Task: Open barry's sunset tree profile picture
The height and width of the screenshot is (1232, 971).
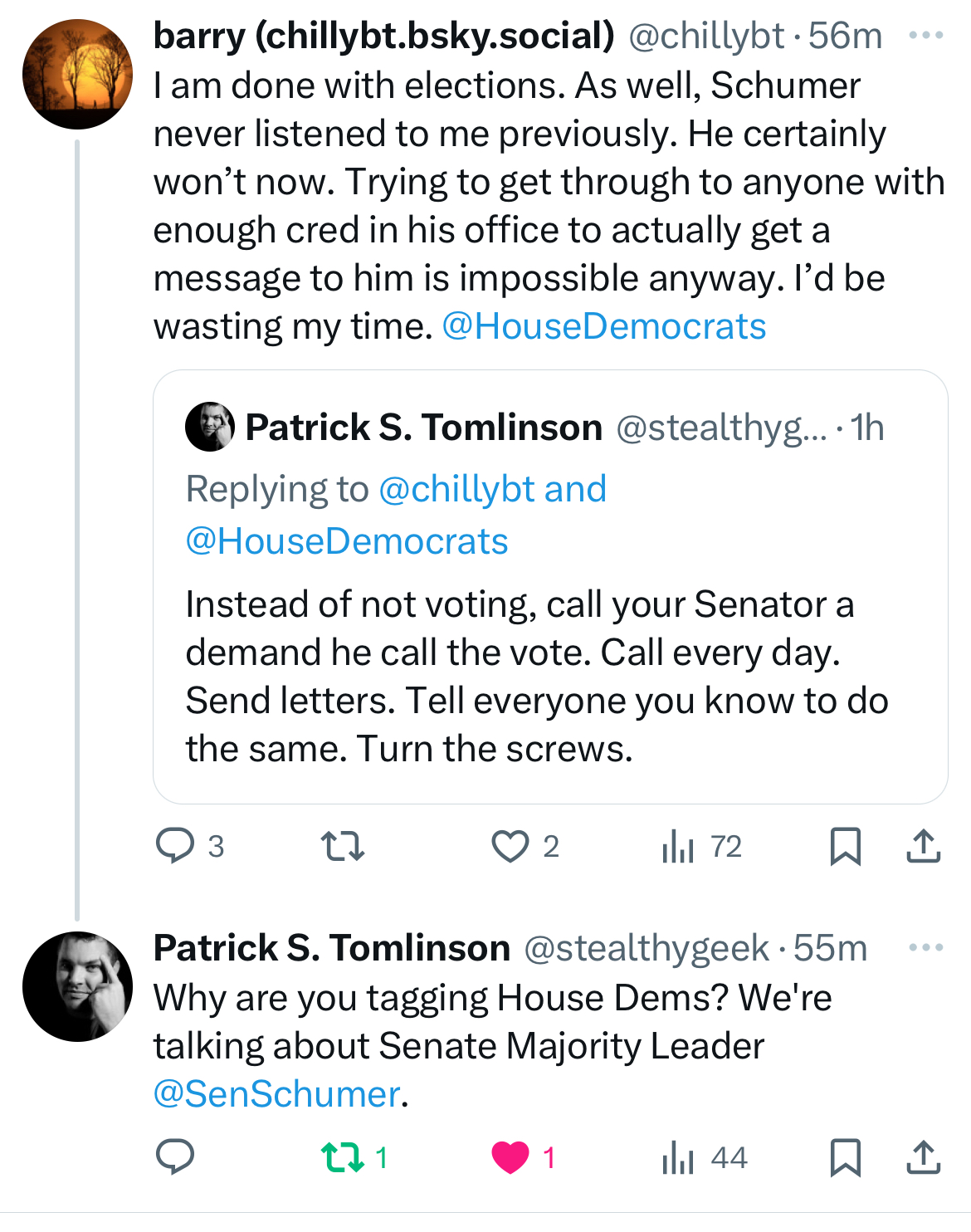Action: [x=77, y=74]
